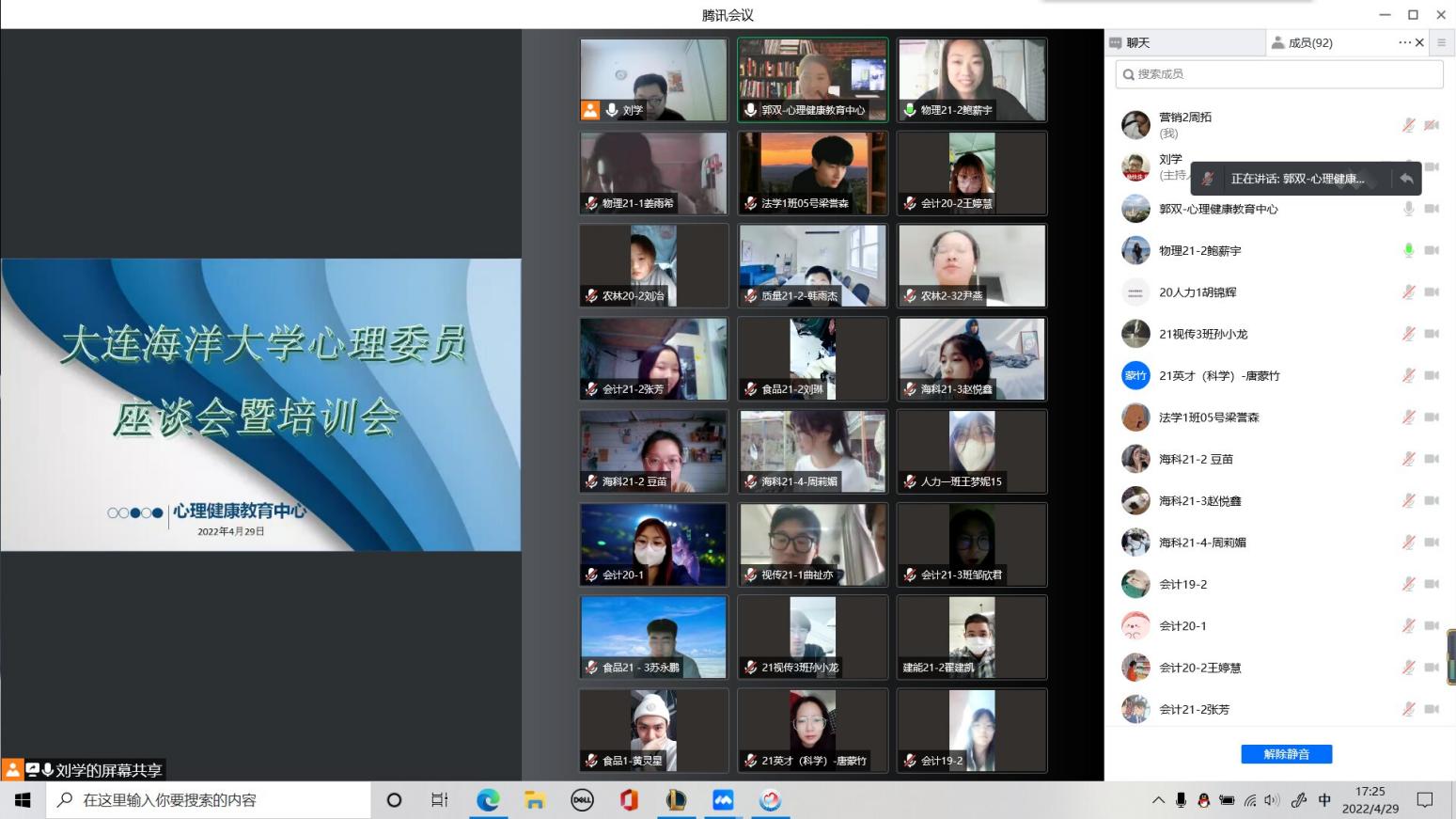The width and height of the screenshot is (1456, 819).
Task: Click microphone icon for 郭双-心理健康教育中心 in list
Action: point(1408,209)
